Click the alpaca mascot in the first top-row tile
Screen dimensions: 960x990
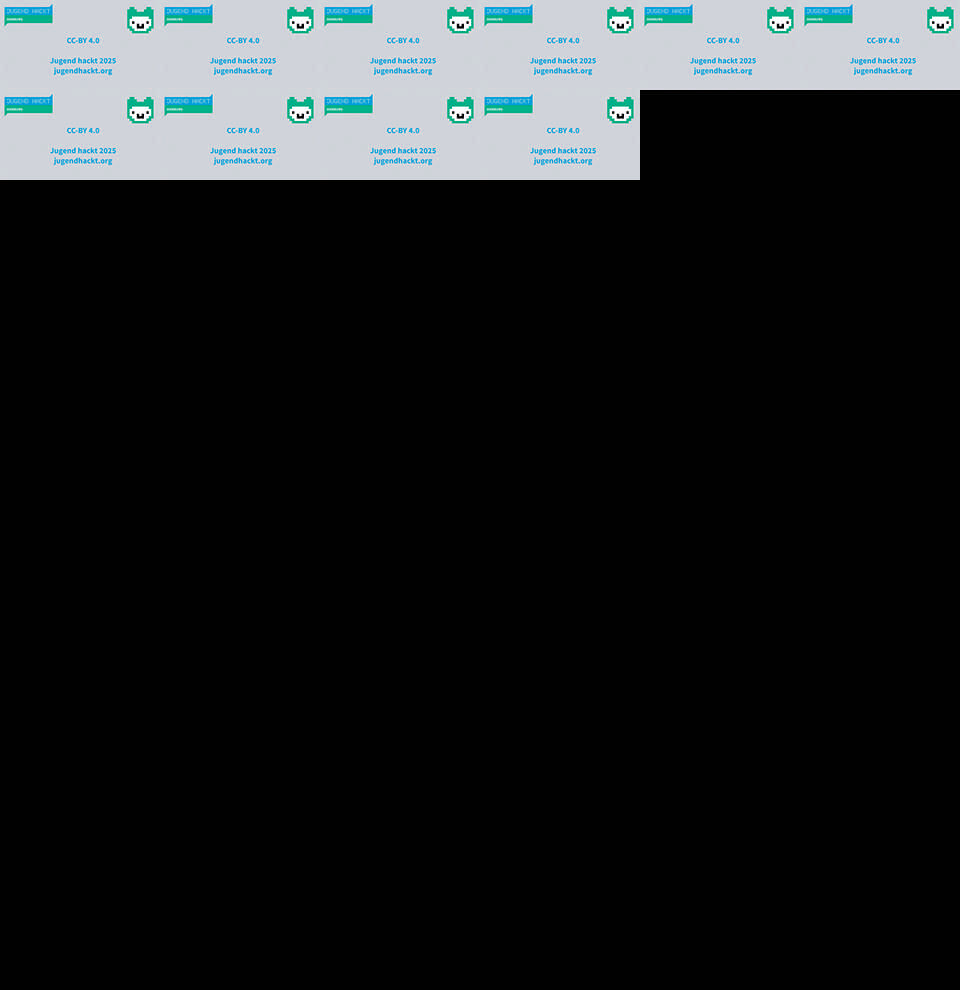140,21
